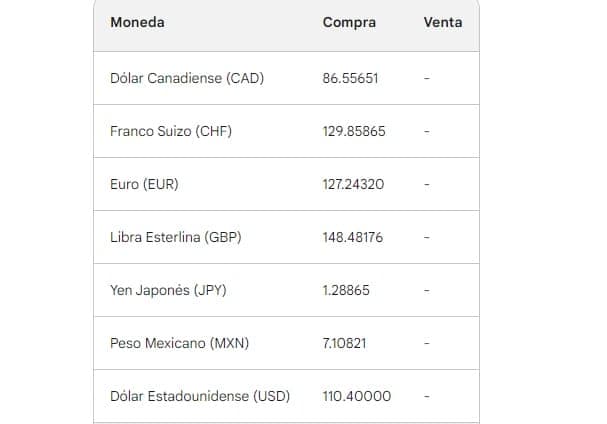Click the USD buy value 110.40000

point(357,397)
